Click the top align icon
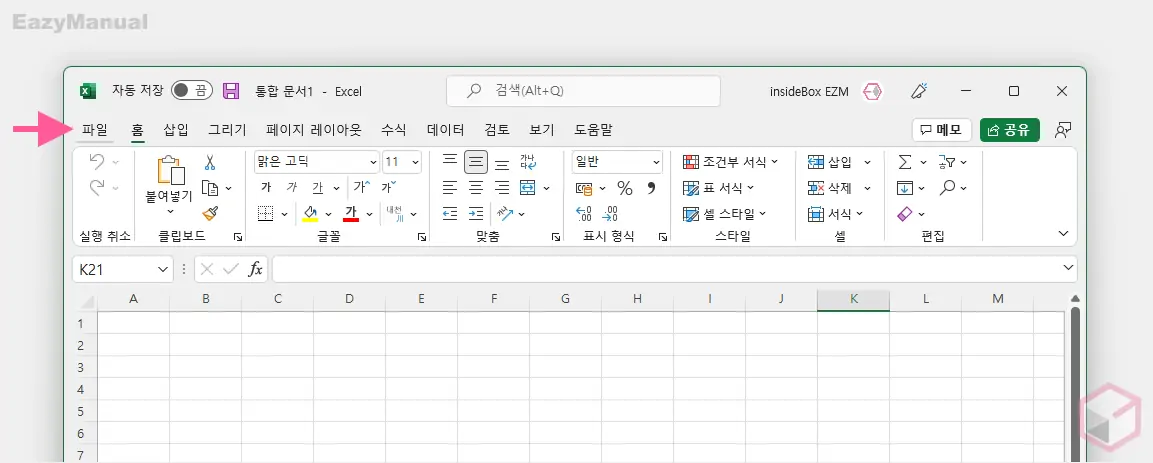 point(450,161)
